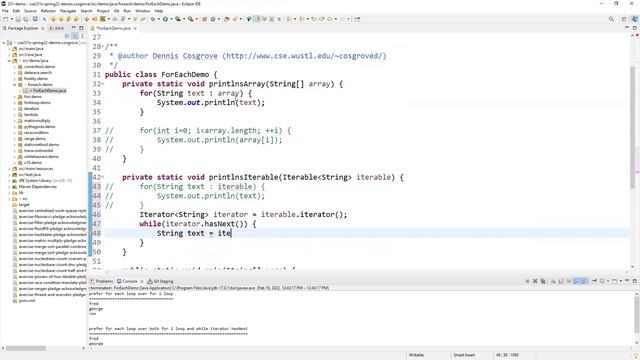The image size is (640, 360).
Task: Collapse the foreach.demo package
Action: click(15, 84)
